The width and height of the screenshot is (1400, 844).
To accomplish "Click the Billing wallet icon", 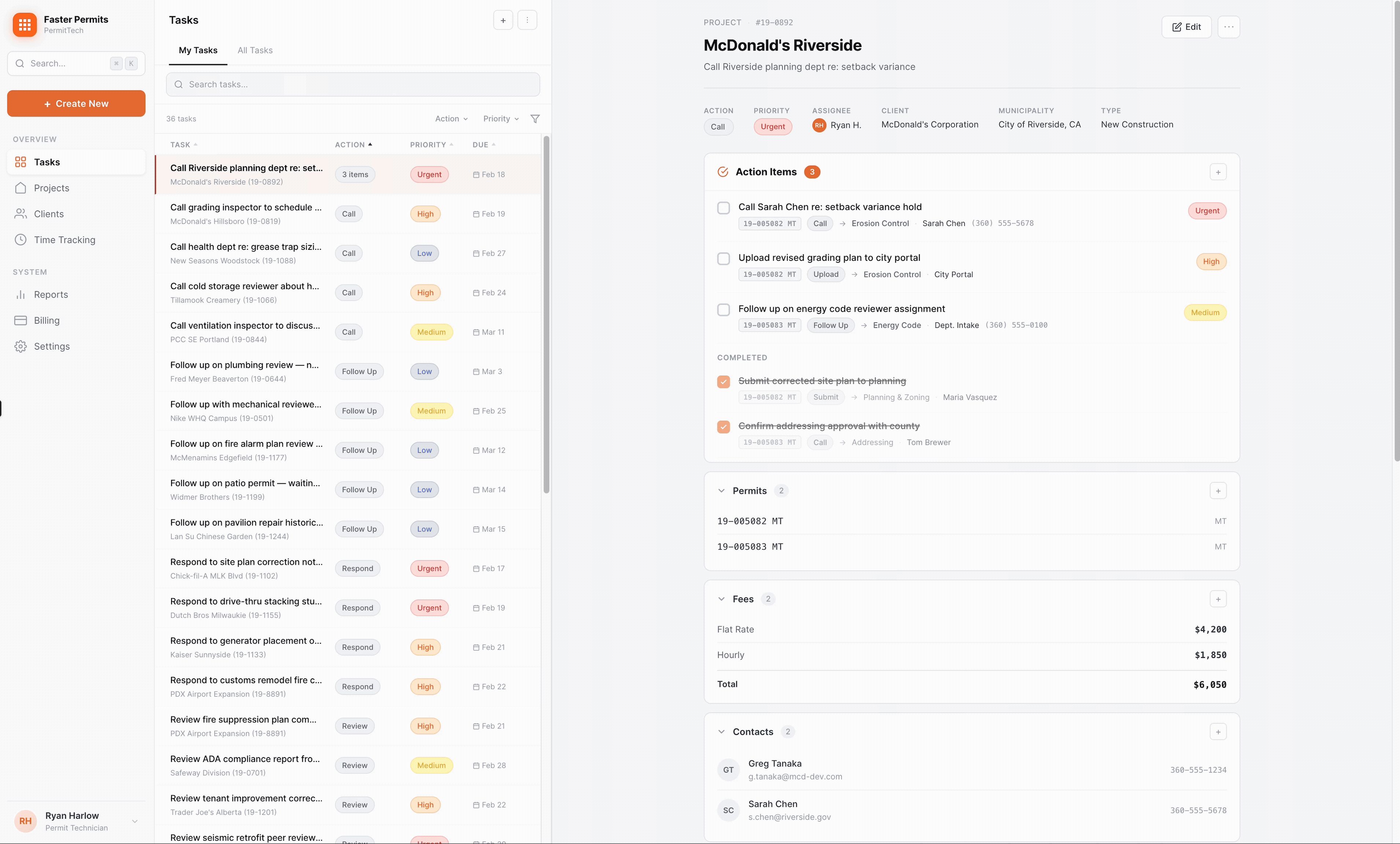I will 21,320.
